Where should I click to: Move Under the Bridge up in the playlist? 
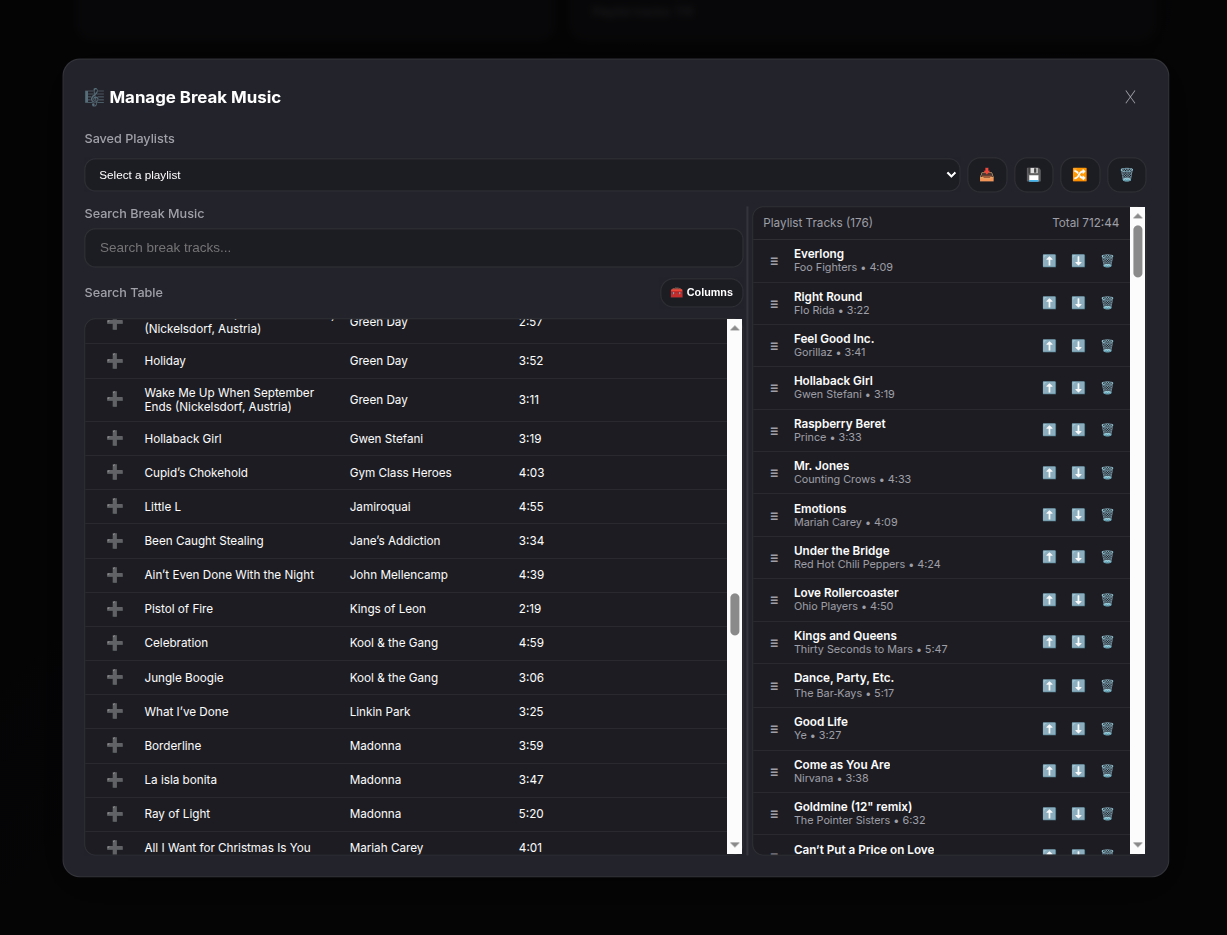tap(1049, 557)
